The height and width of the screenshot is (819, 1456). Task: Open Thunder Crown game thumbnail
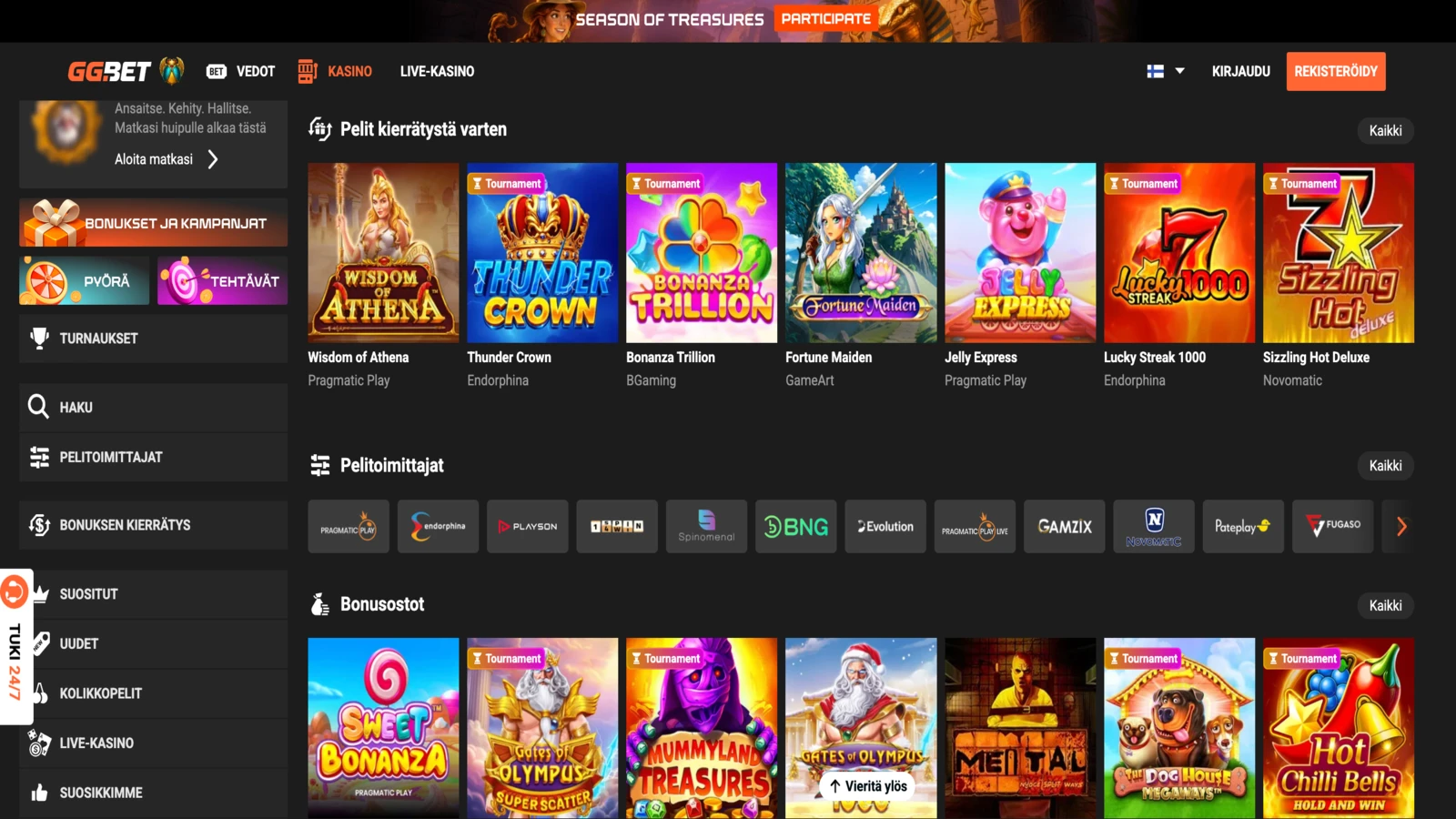click(x=542, y=253)
